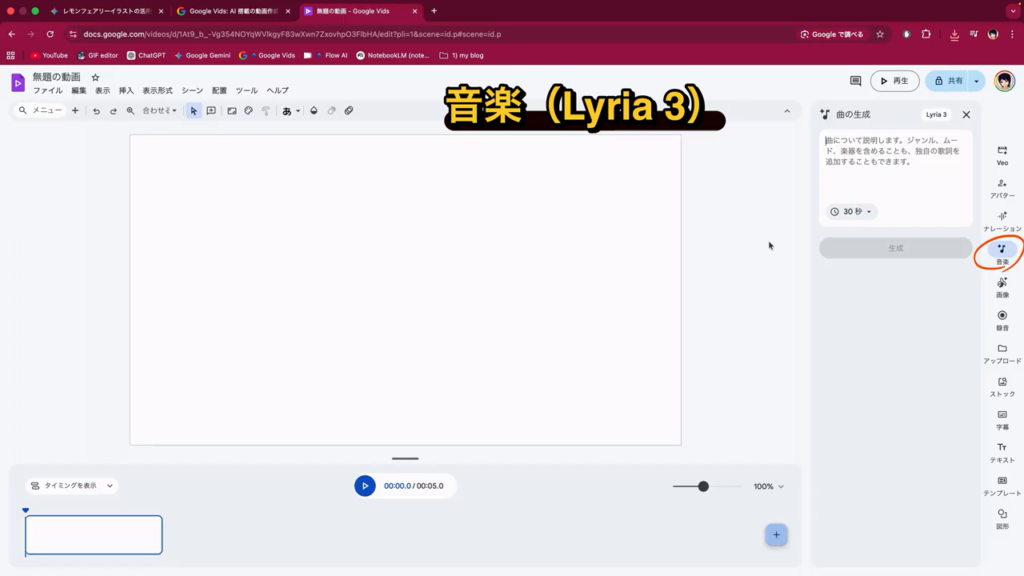Expand the タイミングを表示 dropdown
Screen dimensions: 1024x576
coord(71,486)
